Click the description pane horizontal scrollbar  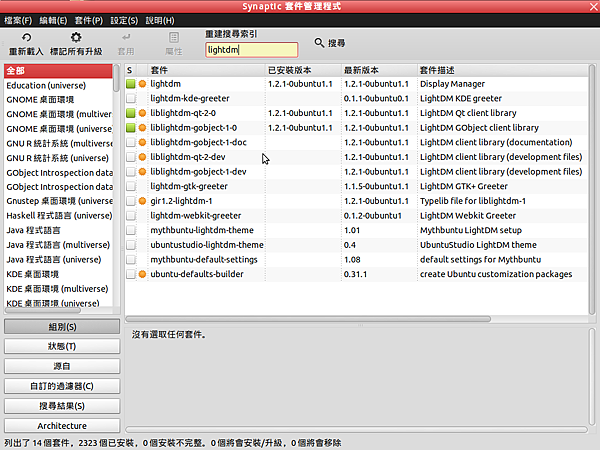point(356,430)
